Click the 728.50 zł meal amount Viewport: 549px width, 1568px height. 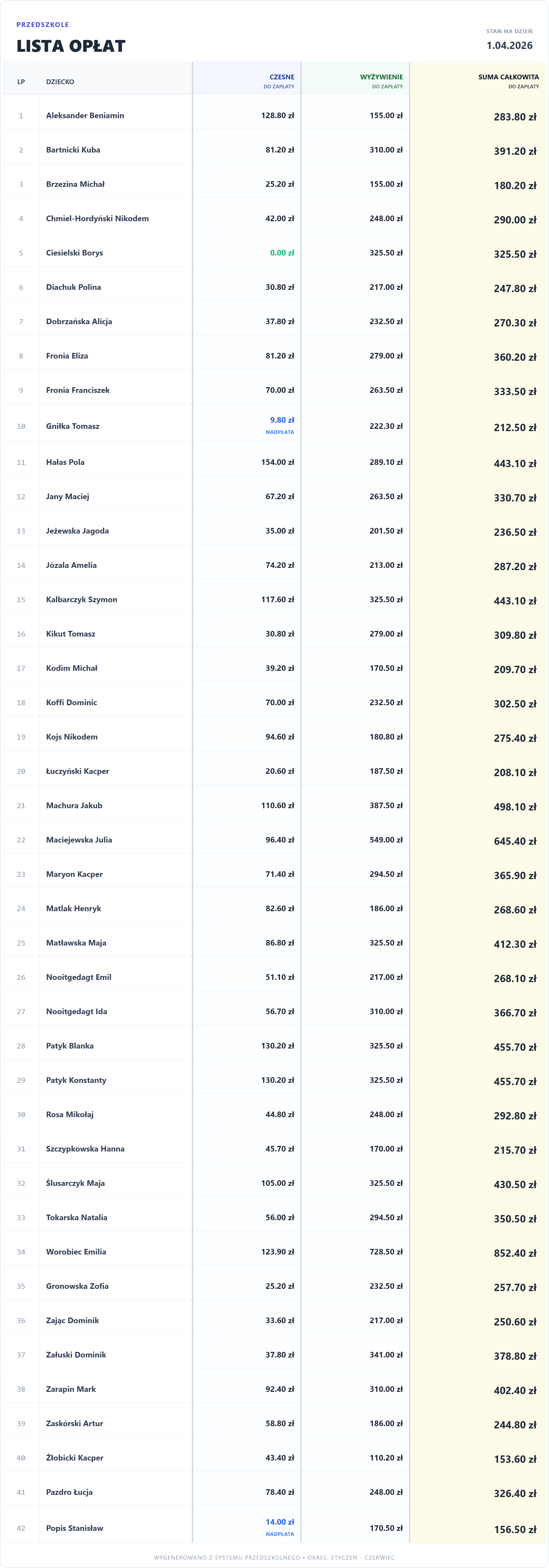point(386,1251)
